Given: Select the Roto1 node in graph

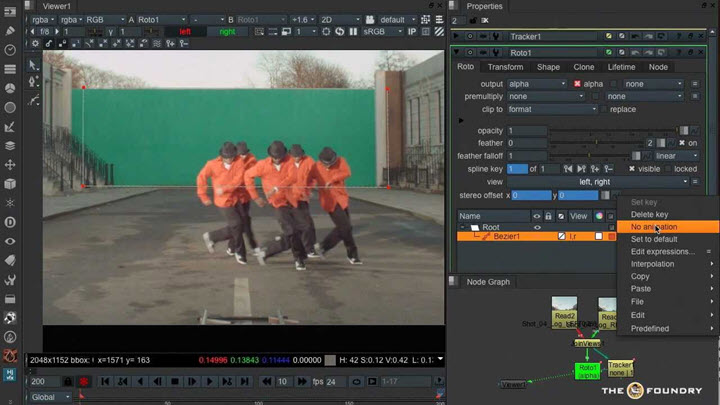Looking at the screenshot, I should [x=586, y=371].
